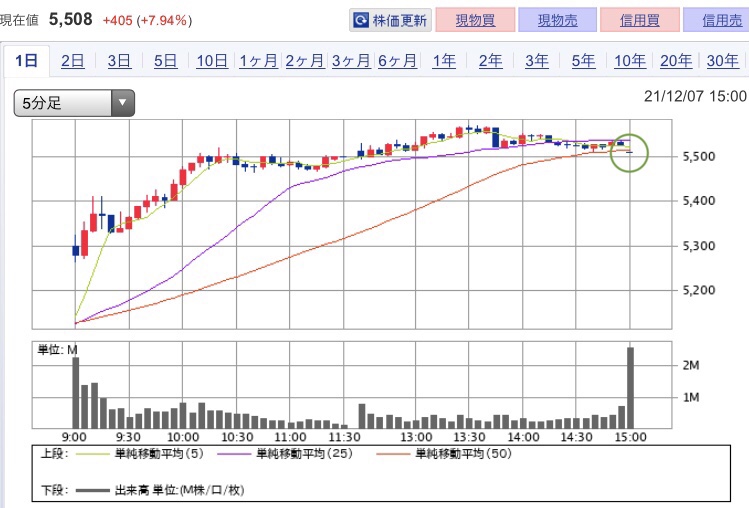Open the 5分足 interval dropdown
Viewport: 749px width, 508px height.
pos(74,103)
